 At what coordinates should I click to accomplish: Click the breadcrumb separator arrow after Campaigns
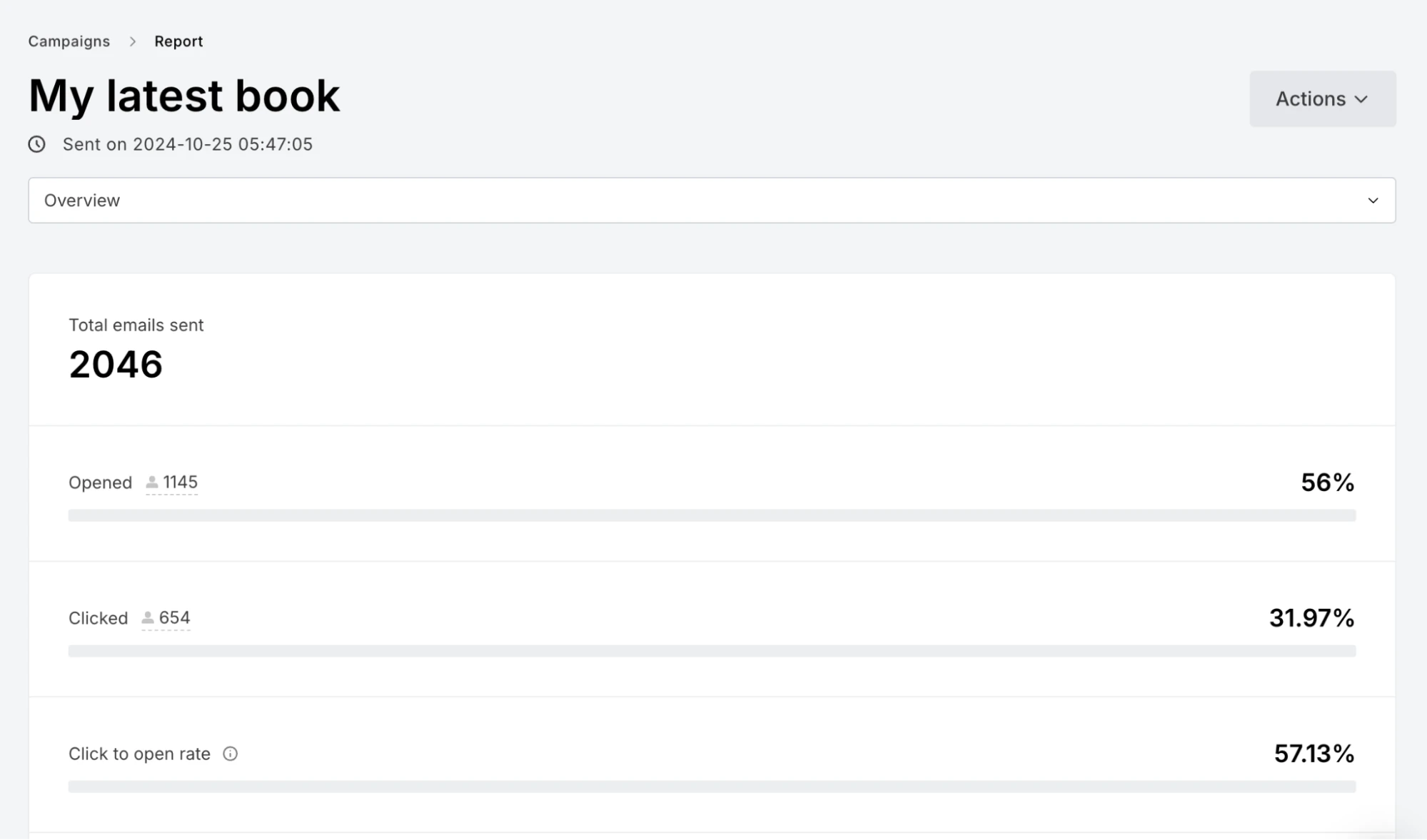point(133,42)
